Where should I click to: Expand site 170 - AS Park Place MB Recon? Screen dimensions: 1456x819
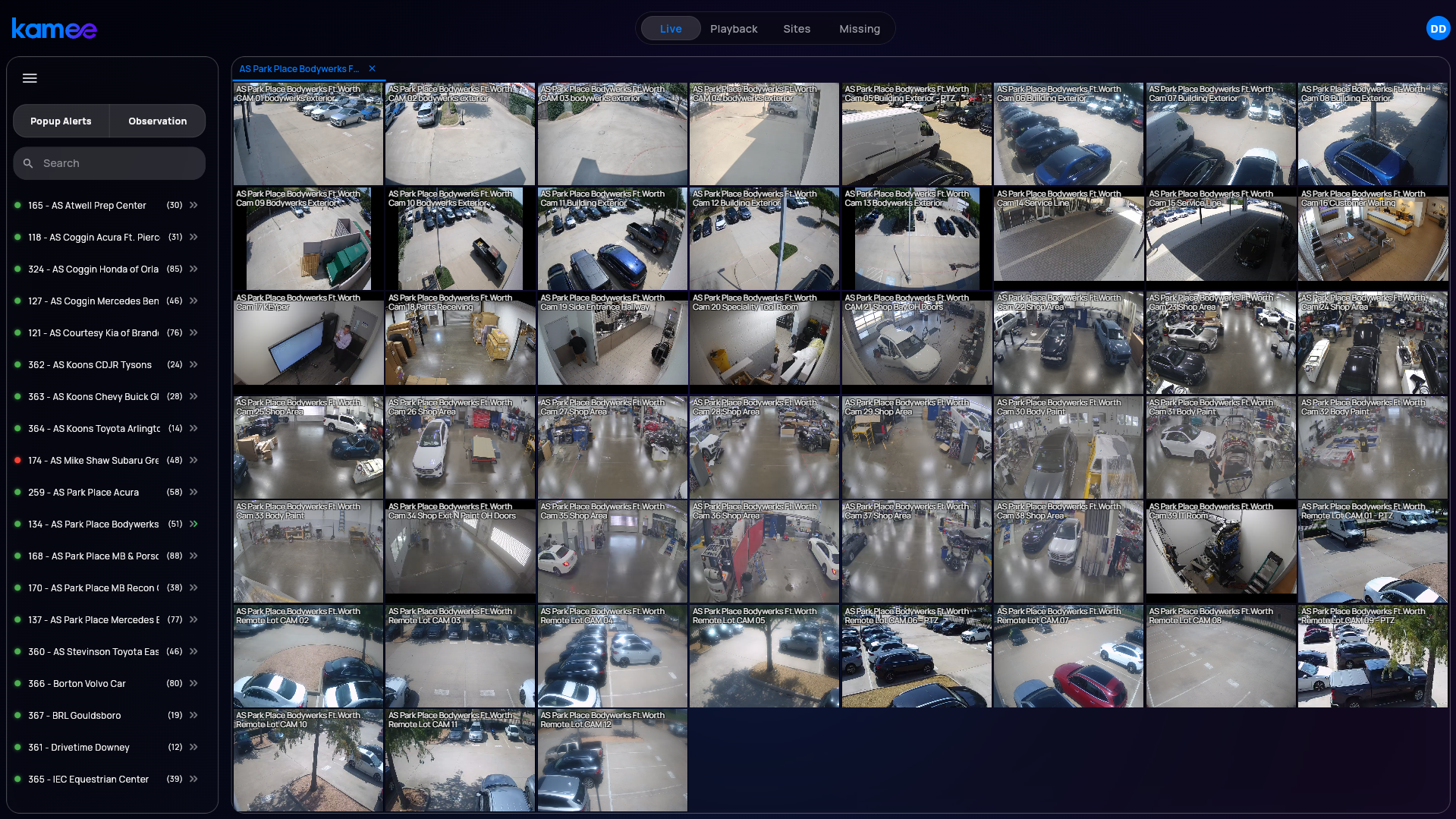pos(194,587)
